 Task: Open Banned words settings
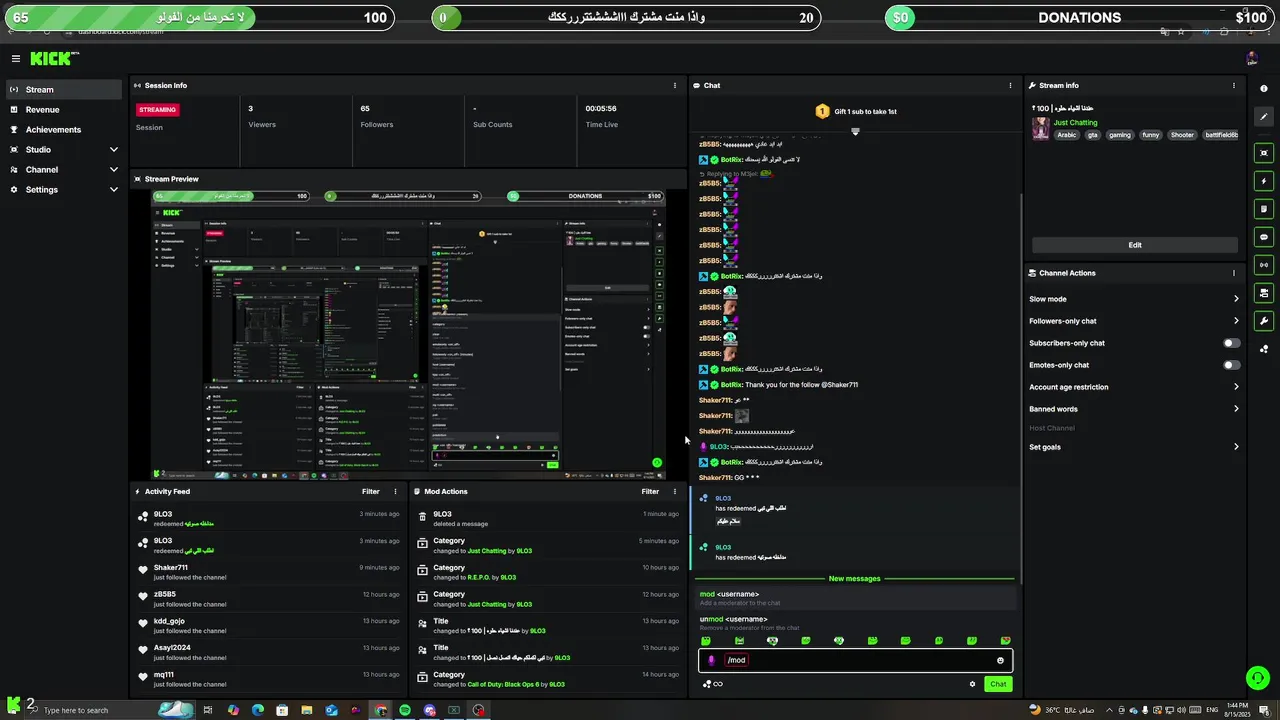coord(1134,409)
